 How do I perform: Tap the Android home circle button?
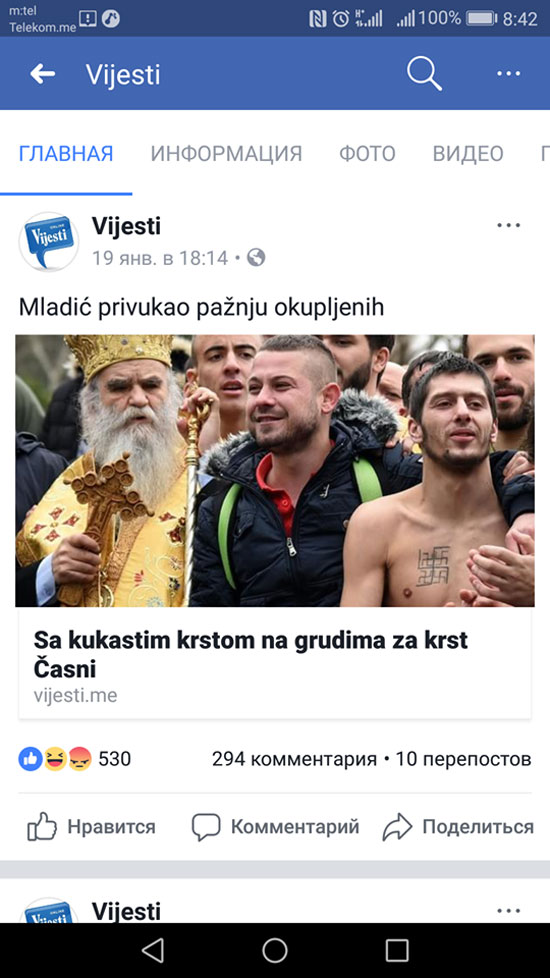click(274, 951)
